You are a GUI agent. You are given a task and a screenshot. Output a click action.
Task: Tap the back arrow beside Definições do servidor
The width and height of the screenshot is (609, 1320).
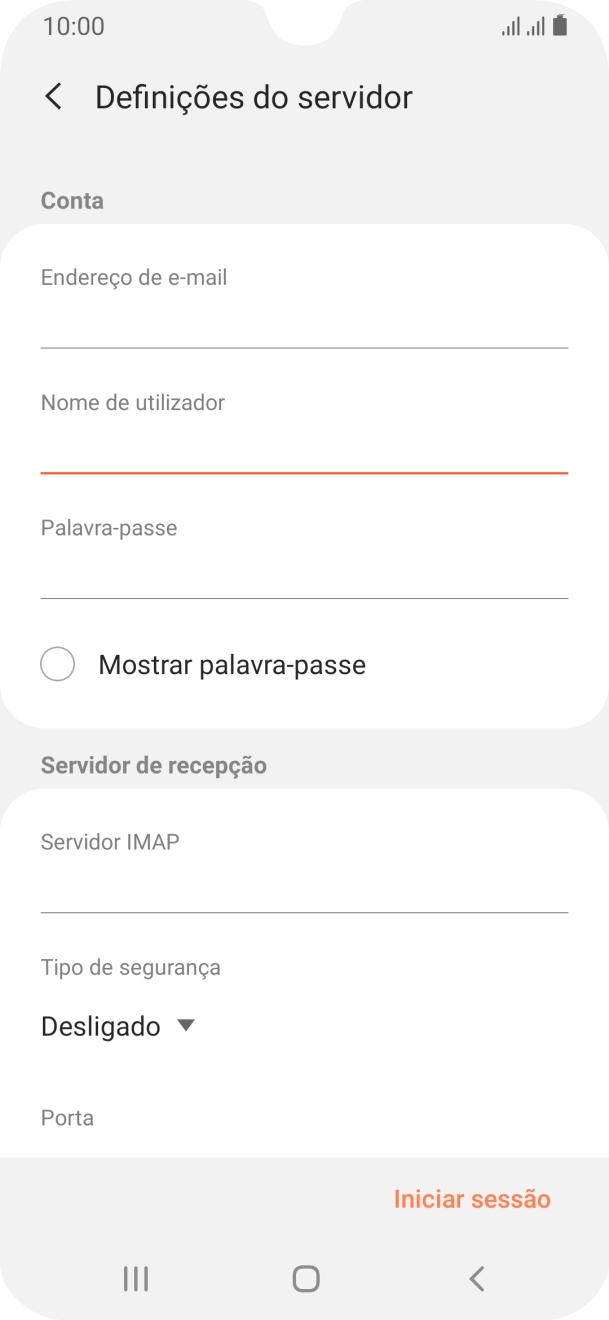point(54,97)
